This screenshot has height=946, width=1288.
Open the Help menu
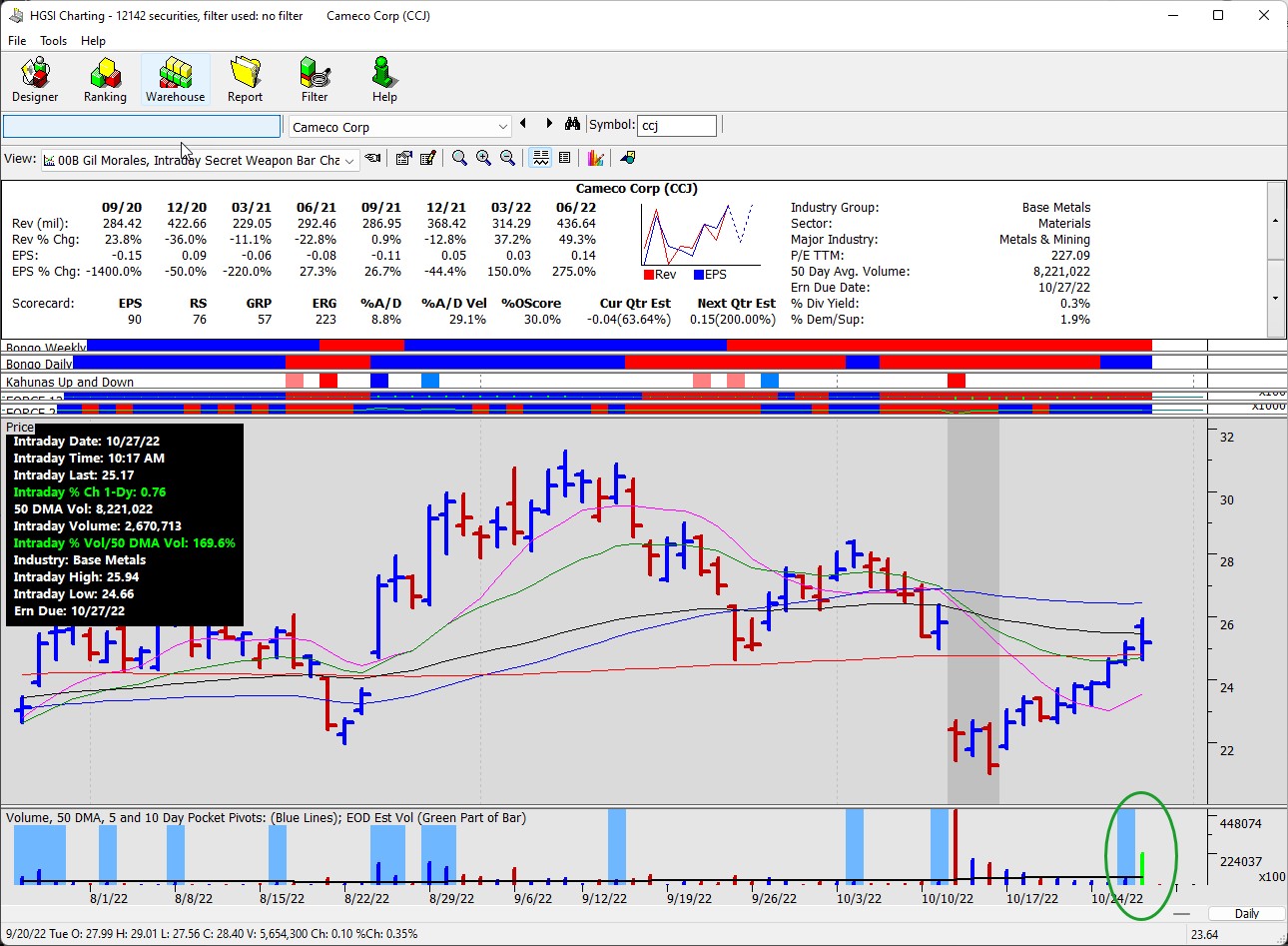[93, 41]
